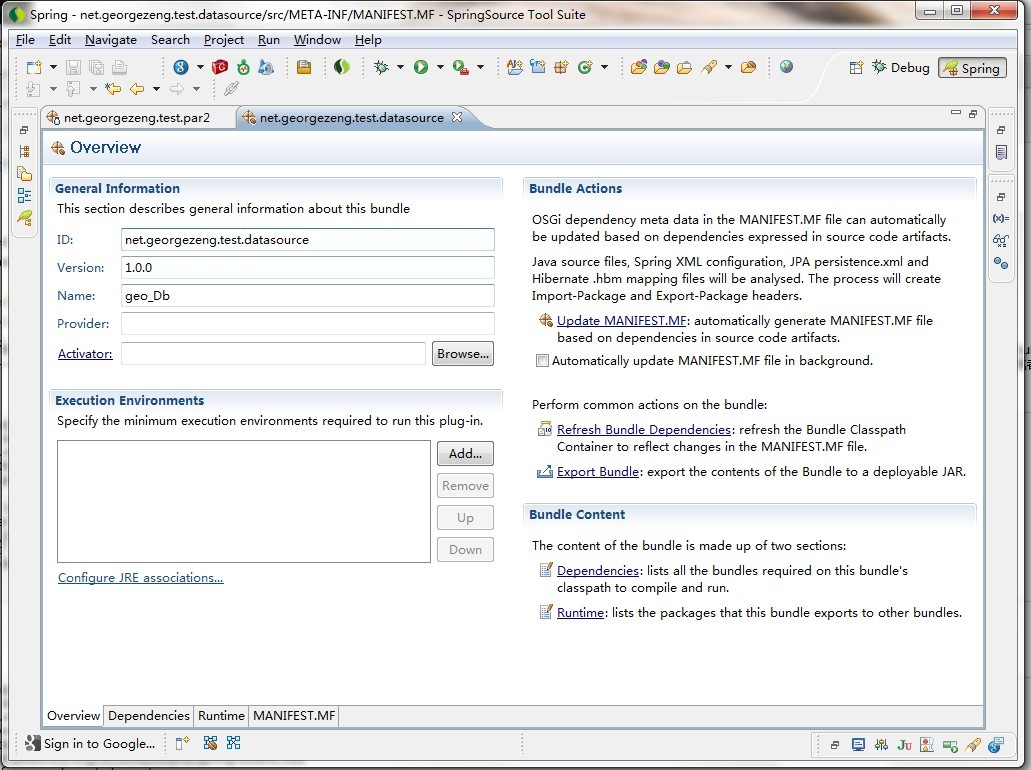Click the Execution Environments list box
This screenshot has width=1031, height=770.
(x=244, y=501)
